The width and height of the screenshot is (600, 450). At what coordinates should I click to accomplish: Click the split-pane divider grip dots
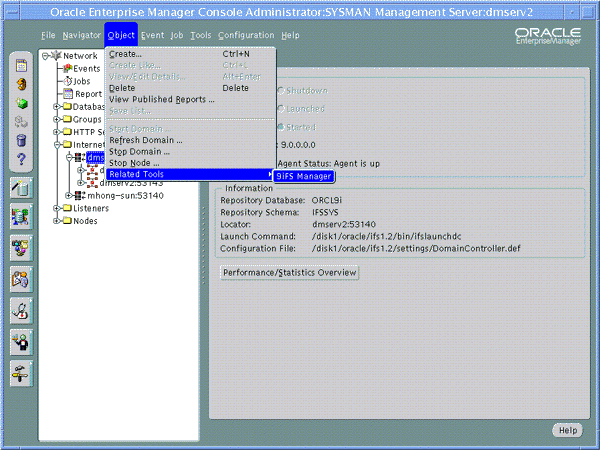pyautogui.click(x=204, y=245)
